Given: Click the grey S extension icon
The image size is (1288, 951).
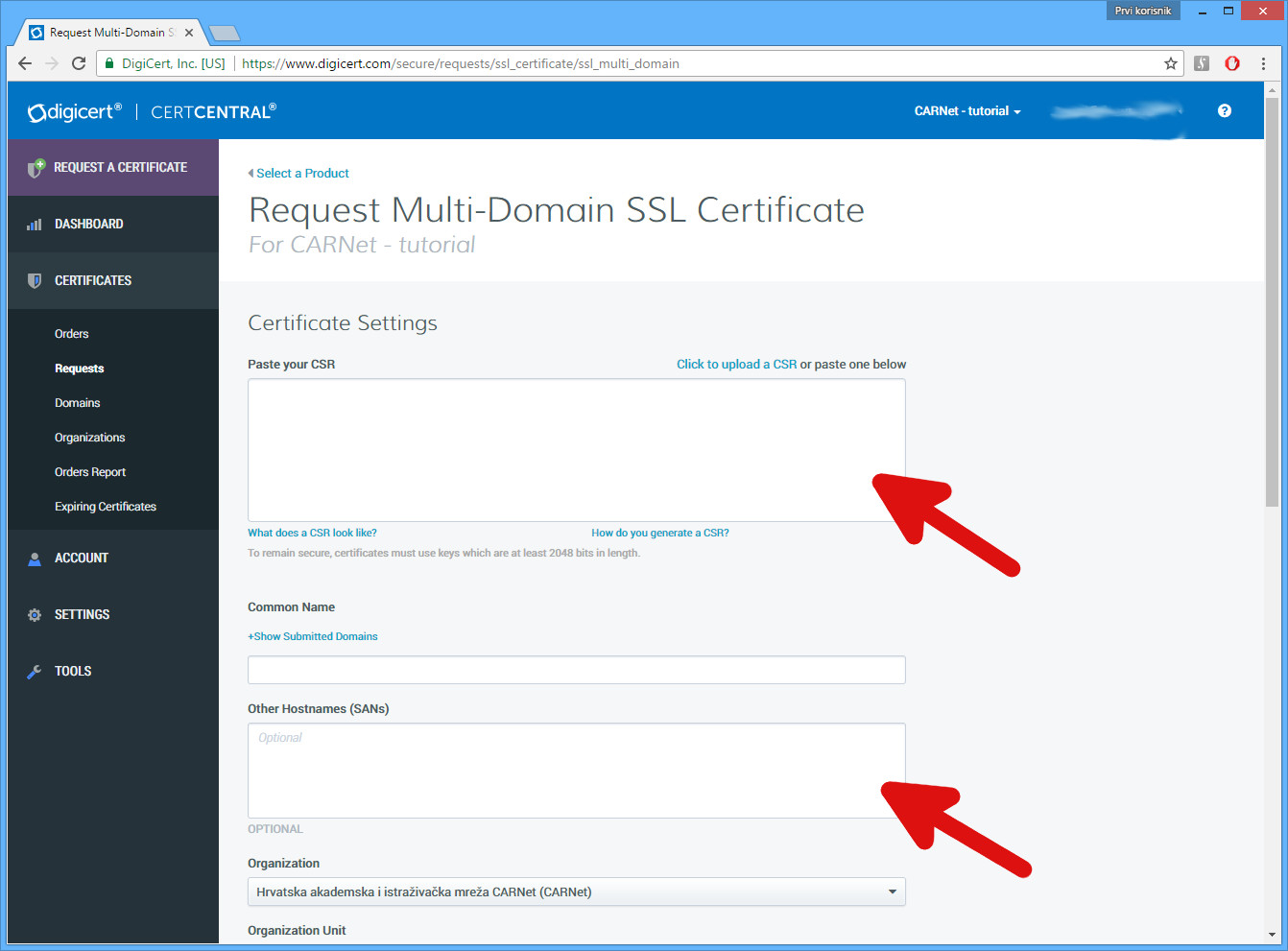Looking at the screenshot, I should click(x=1202, y=63).
